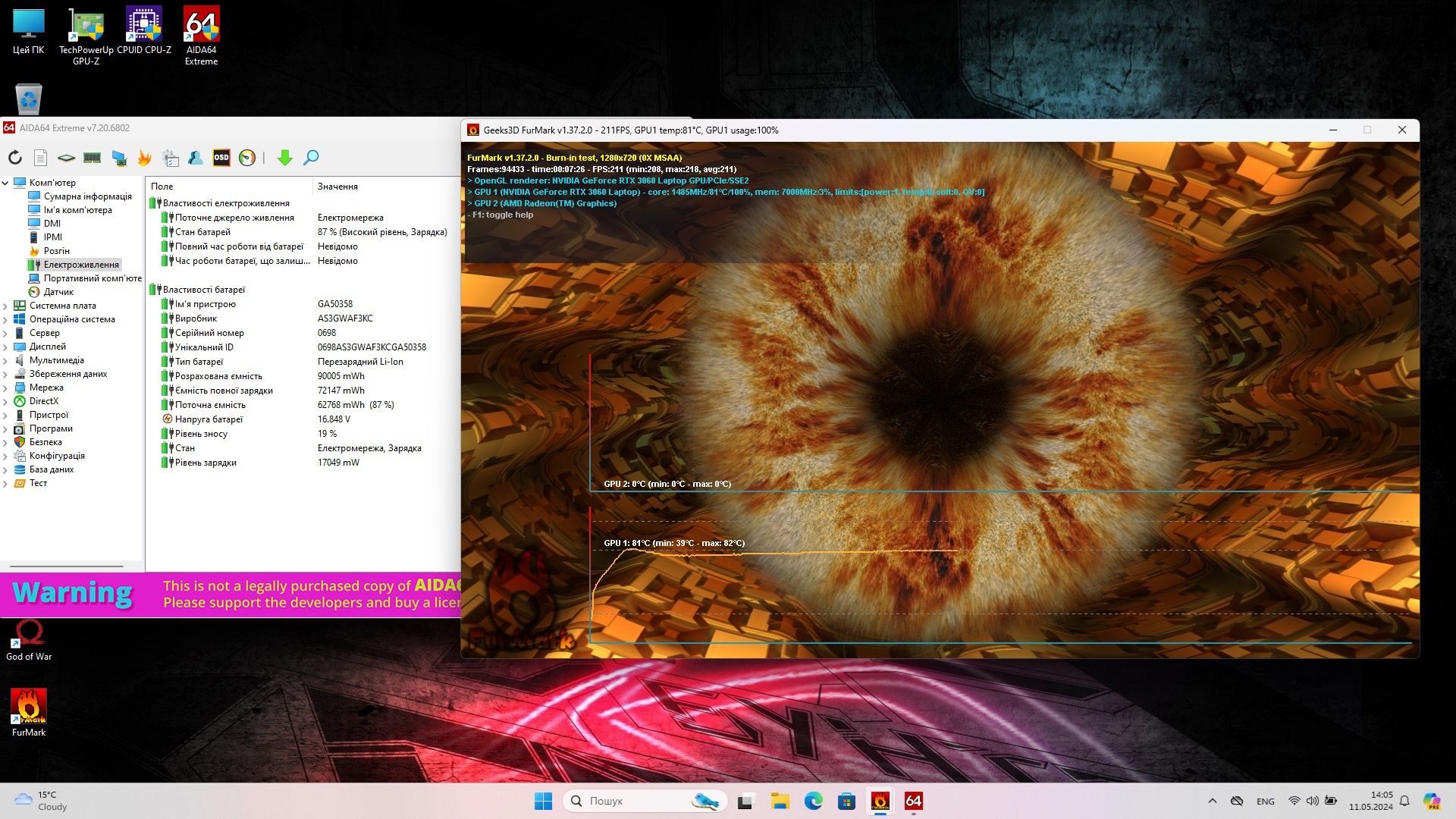The width and height of the screenshot is (1456, 819).
Task: Click the blue users toolbar icon
Action: [196, 158]
